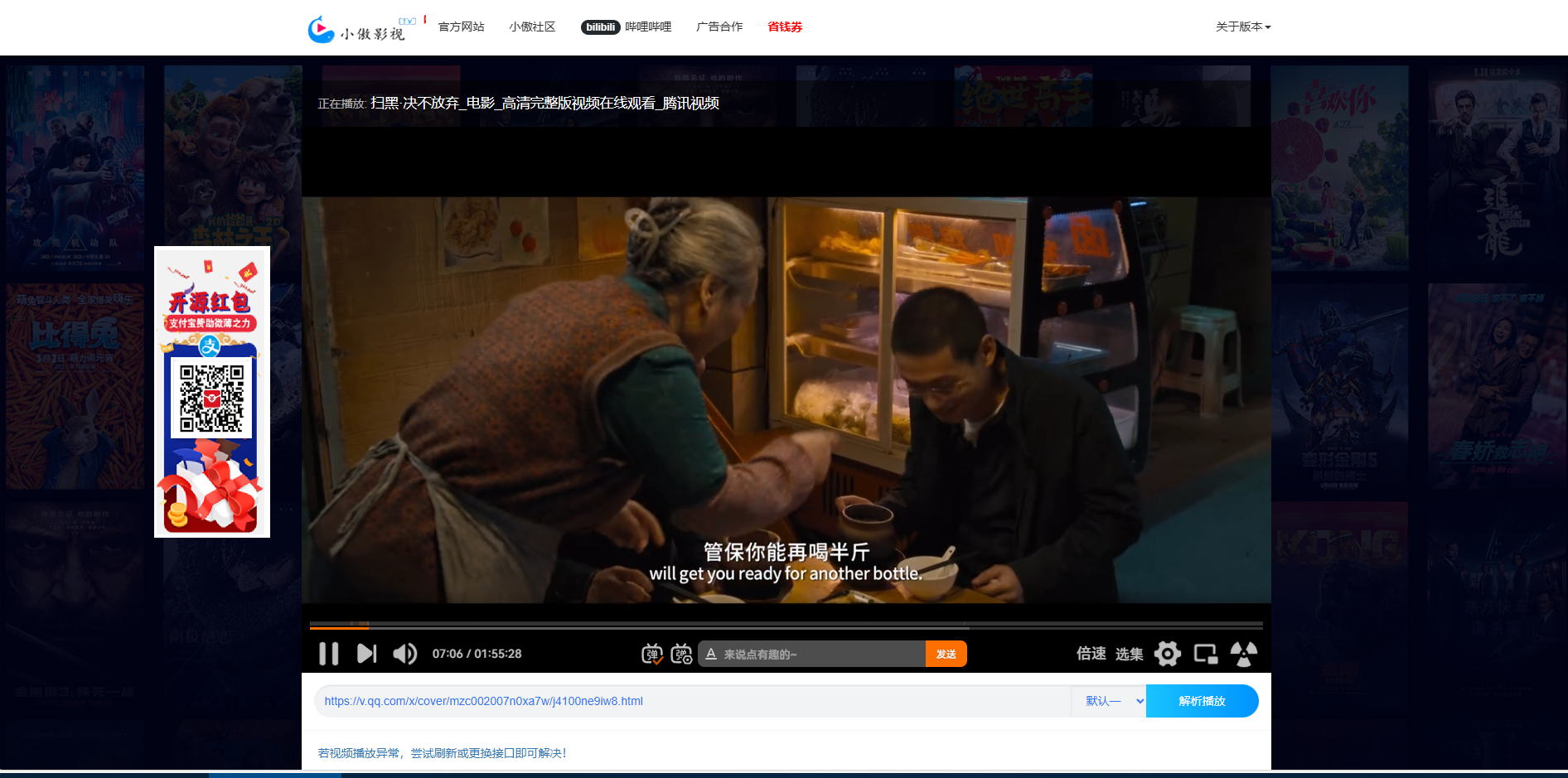
Task: Toggle danmaku display on or off
Action: (652, 655)
